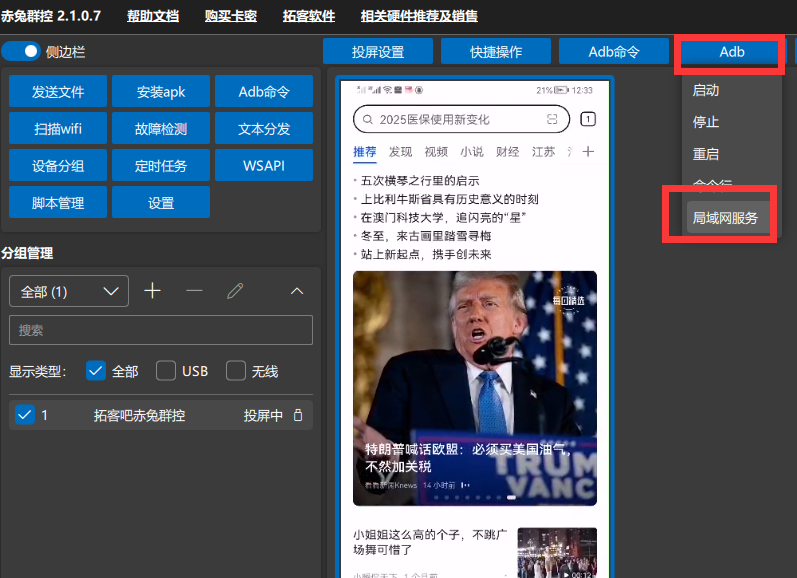Open headline 五次横琴之行里的启示
Screen dimensions: 797x578
coord(420,180)
